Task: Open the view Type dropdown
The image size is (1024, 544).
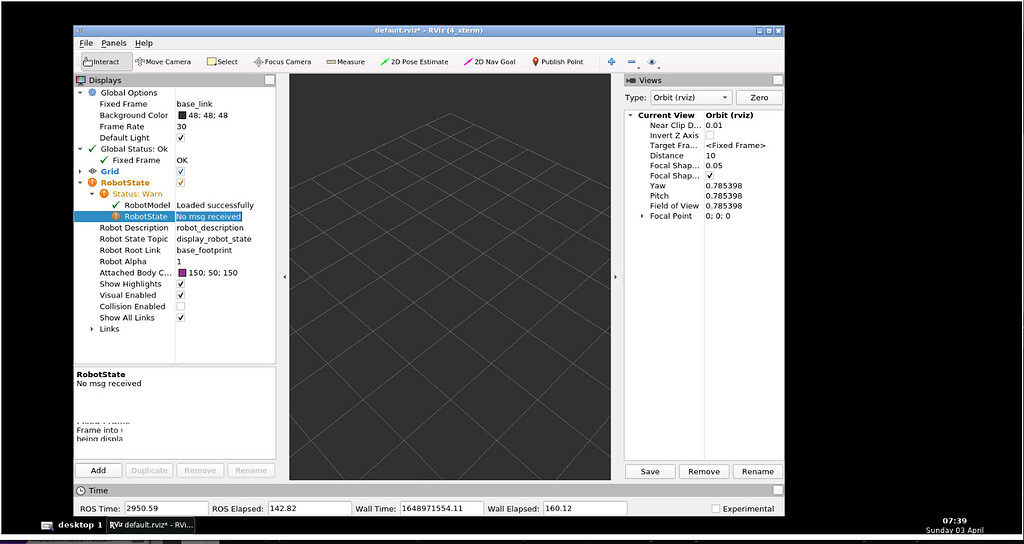Action: pos(691,98)
